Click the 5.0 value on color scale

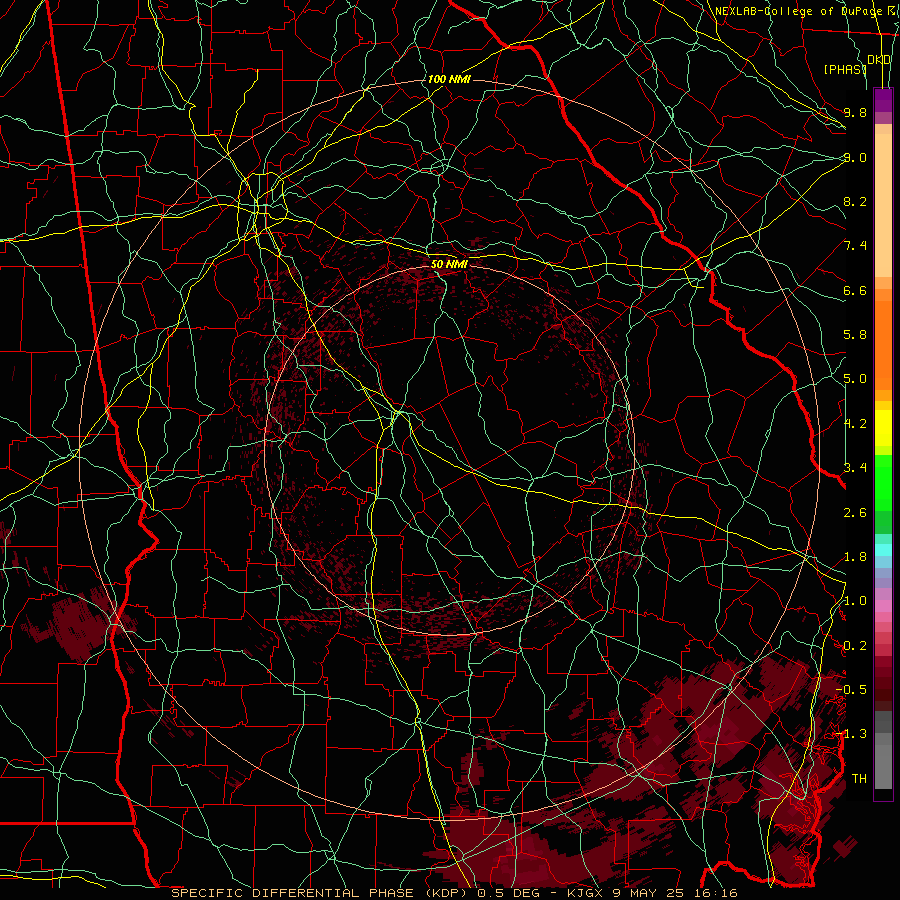[x=855, y=379]
